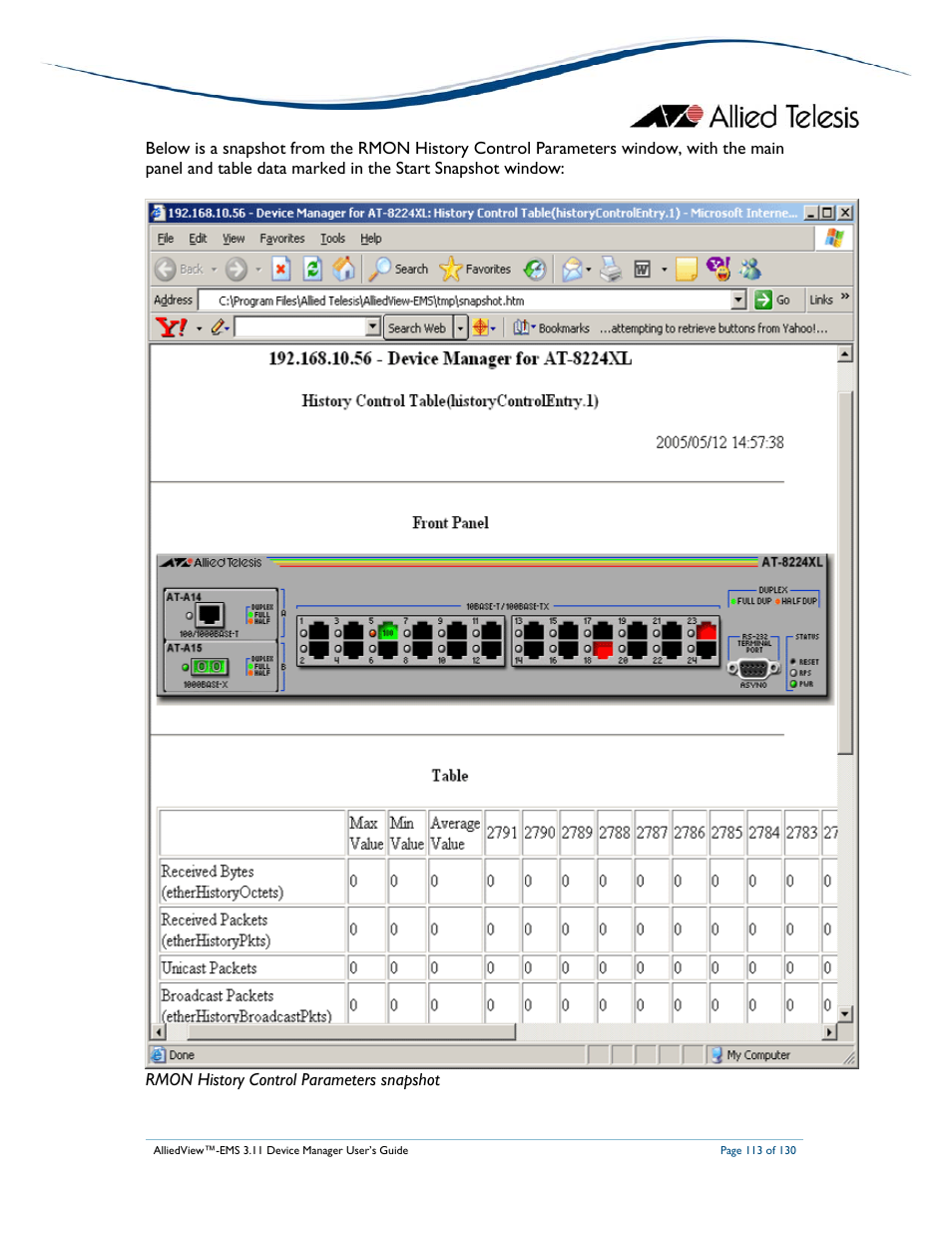Refresh the page with the green arrows icon
The image size is (952, 1233).
click(312, 270)
